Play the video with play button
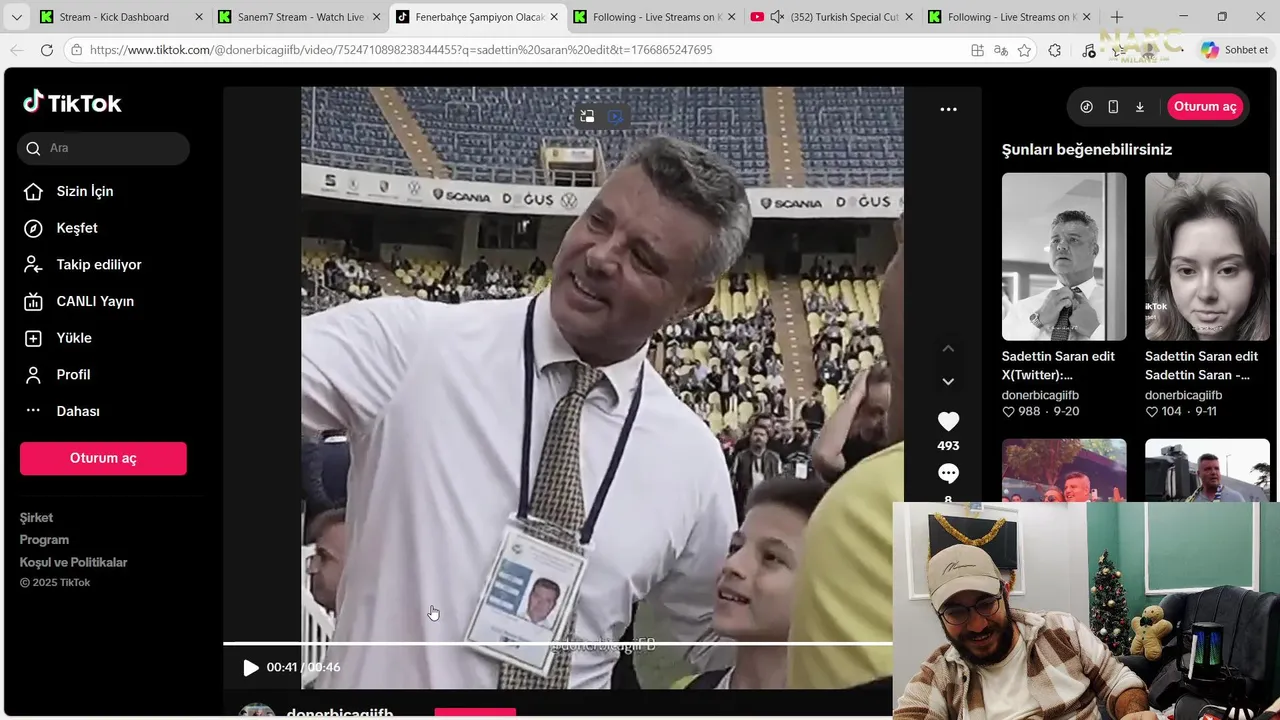1280x720 pixels. (x=250, y=667)
